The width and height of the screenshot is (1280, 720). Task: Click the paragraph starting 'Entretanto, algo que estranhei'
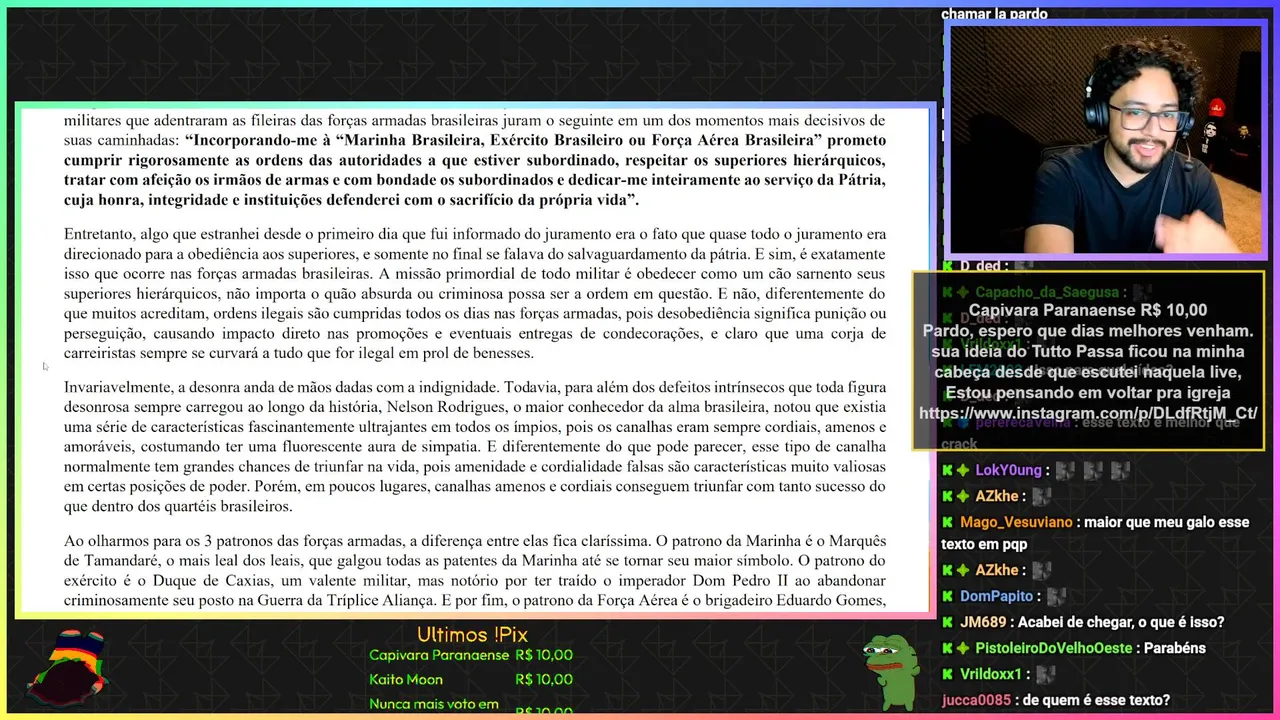475,294
